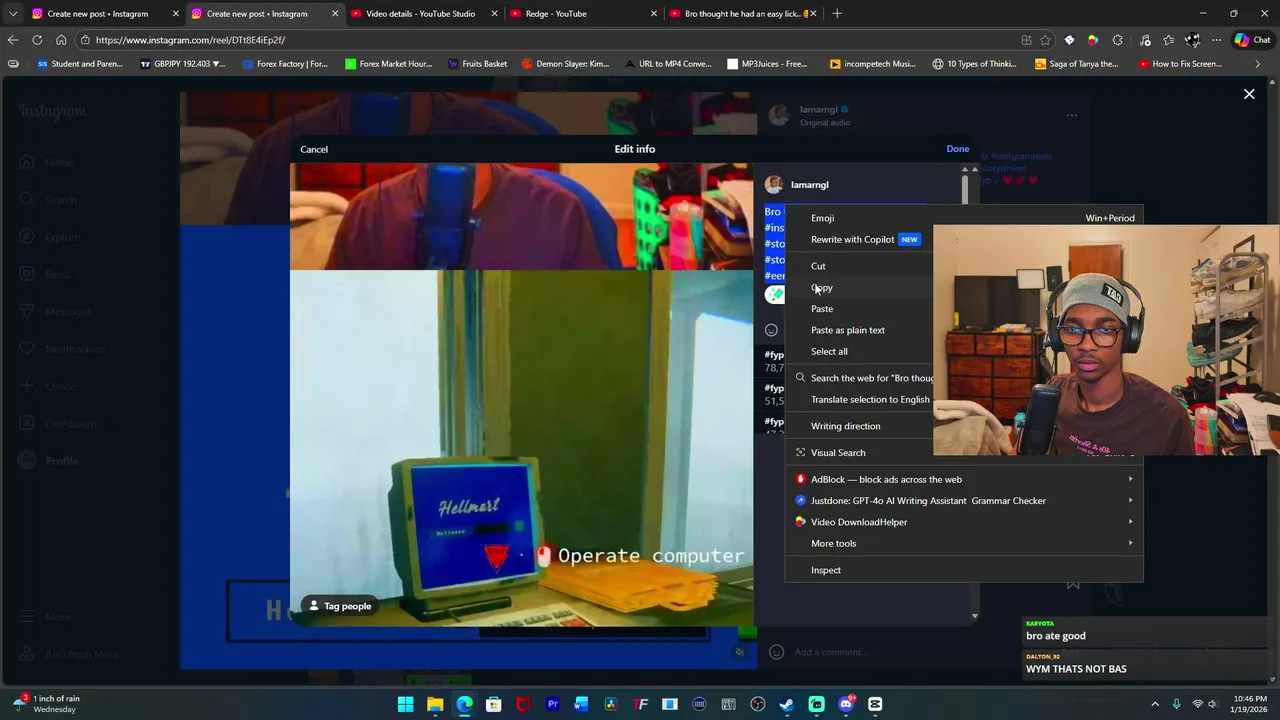1280x720 pixels.
Task: Open Tag people on the reel
Action: (x=339, y=606)
